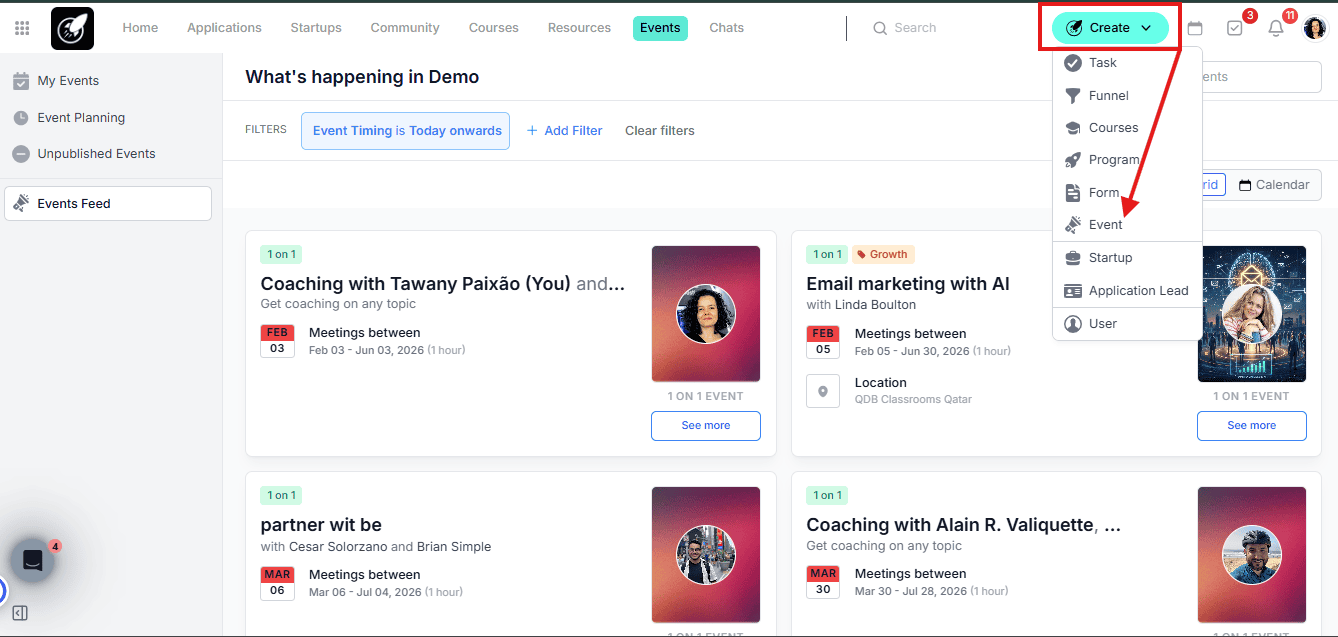Click 'partner wit be' event title
Image resolution: width=1338 pixels, height=637 pixels.
(x=321, y=525)
